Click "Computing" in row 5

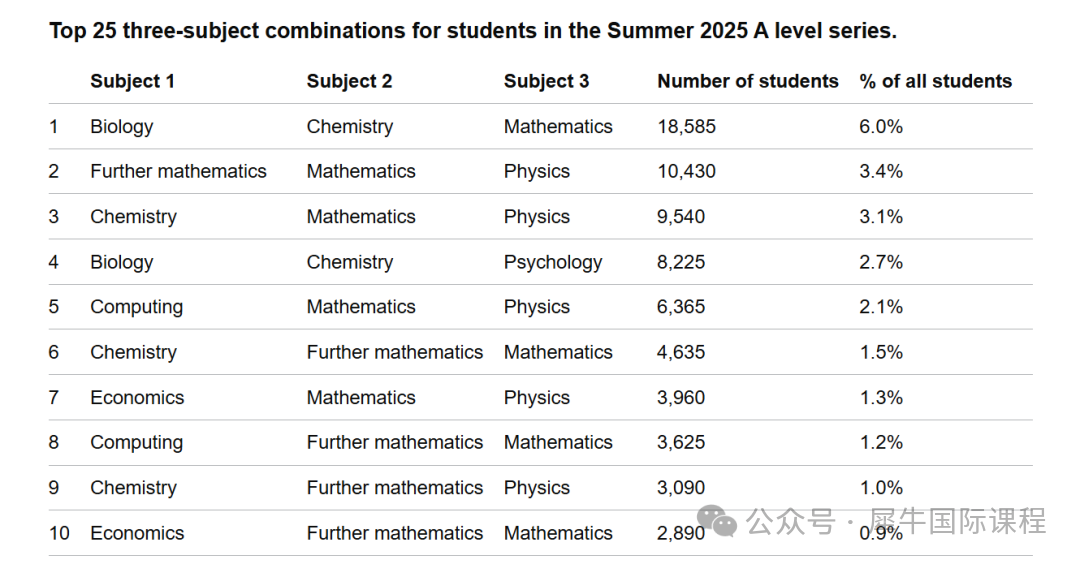(136, 307)
